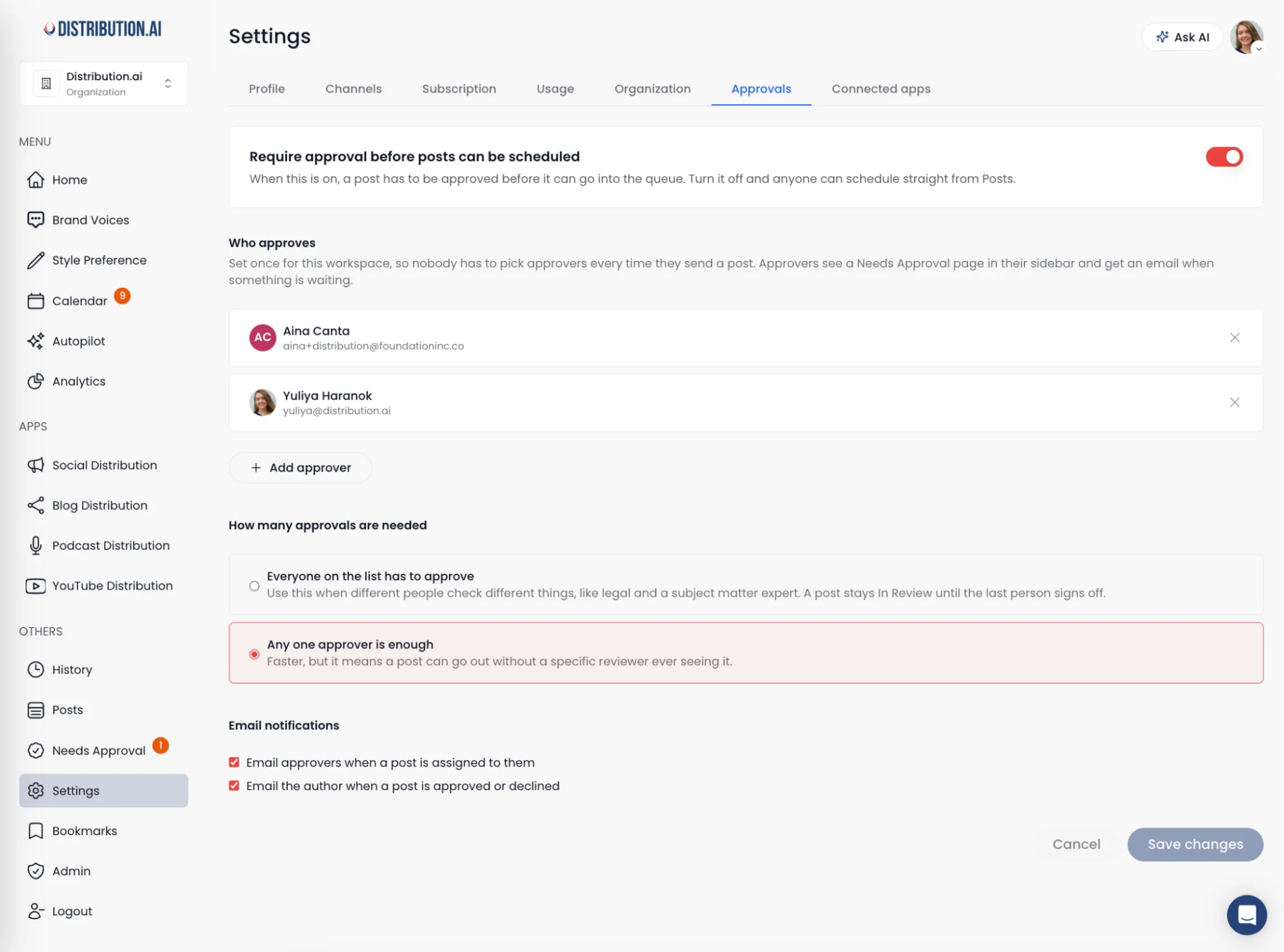Open the Ask AI assistant
The height and width of the screenshot is (952, 1284).
point(1183,37)
